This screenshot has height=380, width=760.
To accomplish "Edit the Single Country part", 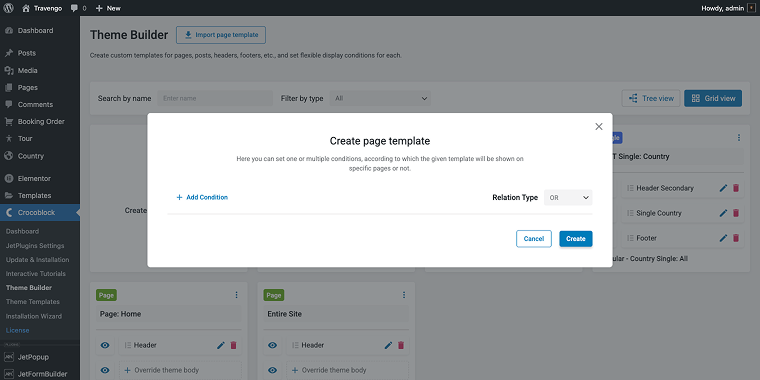I will [723, 213].
